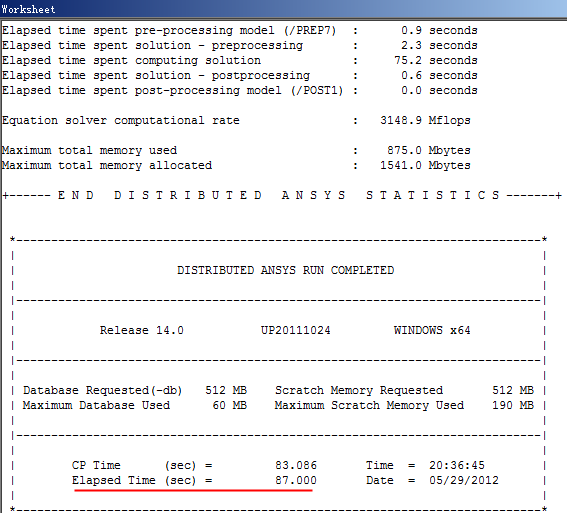Select the '83.086' CP time value
This screenshot has width=567, height=513.
[x=296, y=465]
